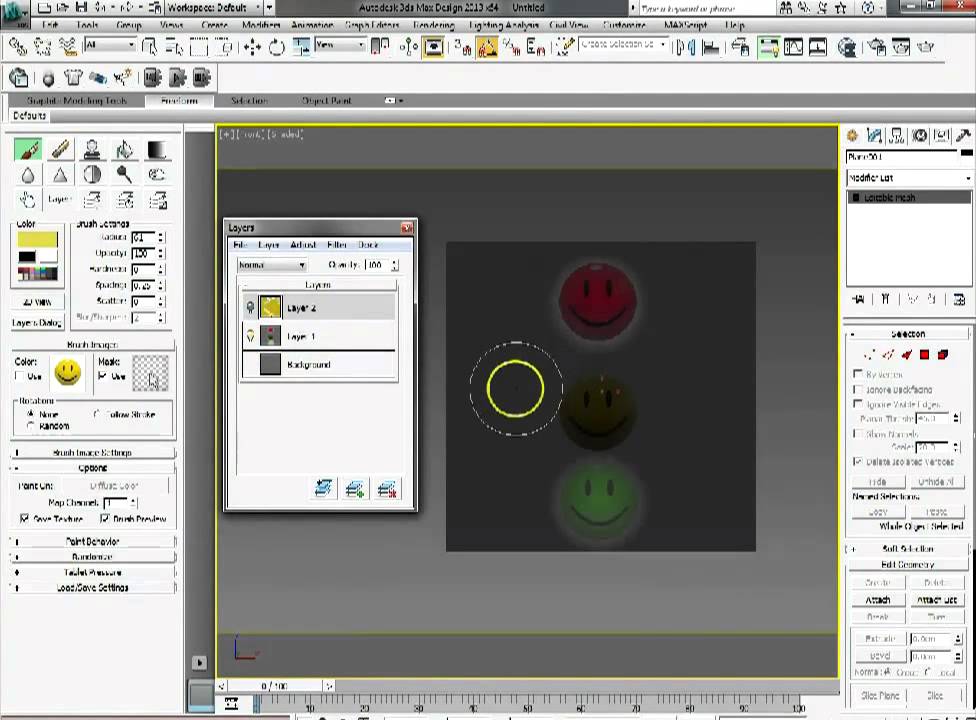Open the Workspace: Default dropdown
The image size is (976, 720).
(214, 7)
